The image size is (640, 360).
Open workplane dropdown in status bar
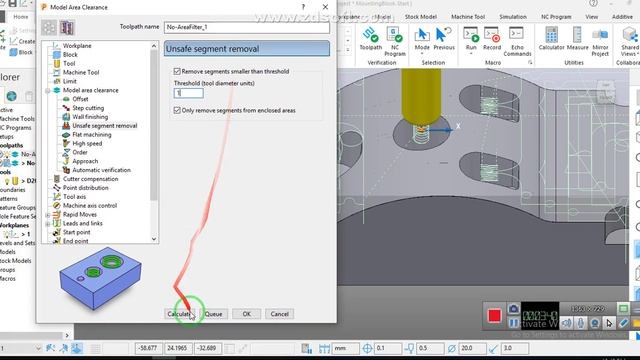point(38,349)
